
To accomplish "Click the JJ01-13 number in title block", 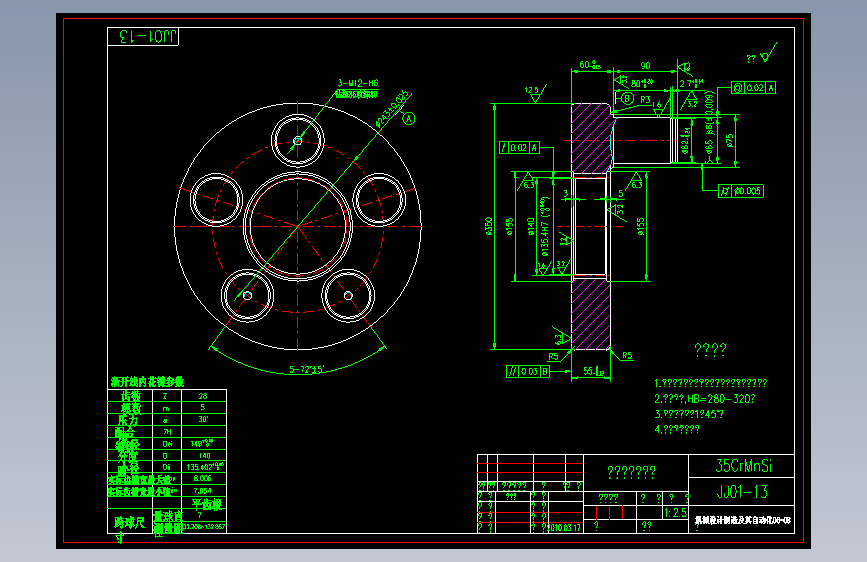I will pyautogui.click(x=742, y=492).
